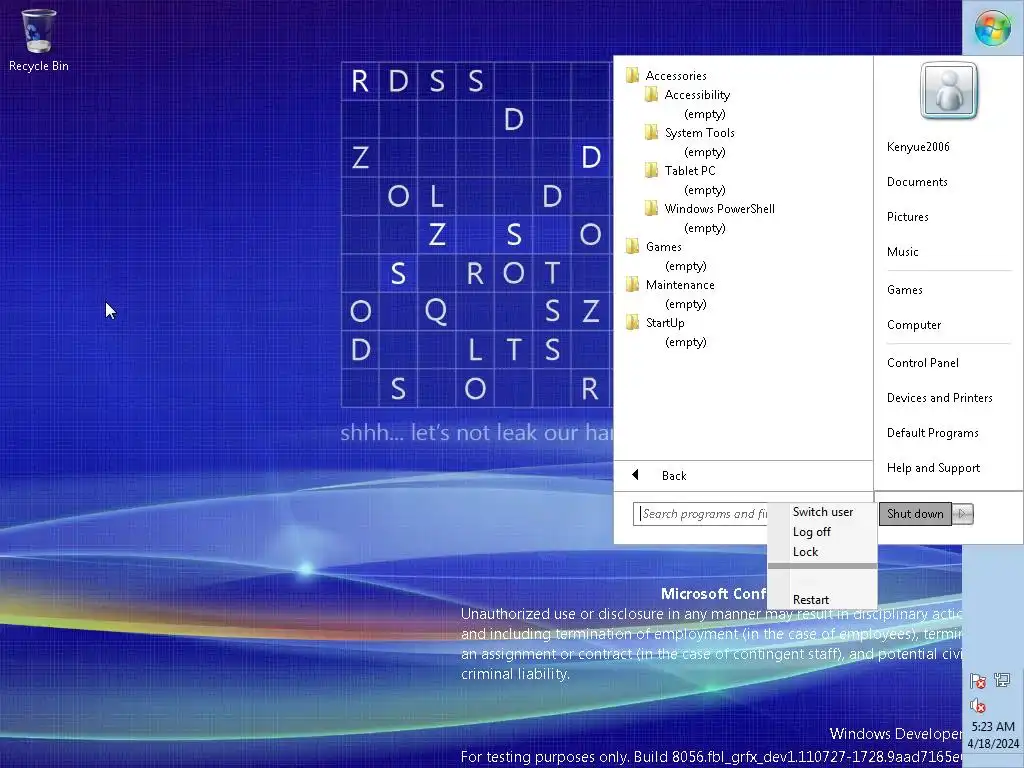The height and width of the screenshot is (768, 1024).
Task: Click the (empty) entry under Maintenance
Action: pyautogui.click(x=686, y=304)
